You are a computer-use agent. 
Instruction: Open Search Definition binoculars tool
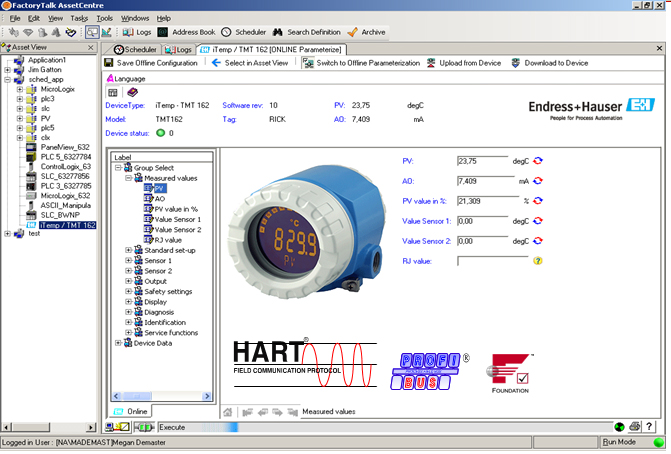coord(306,32)
